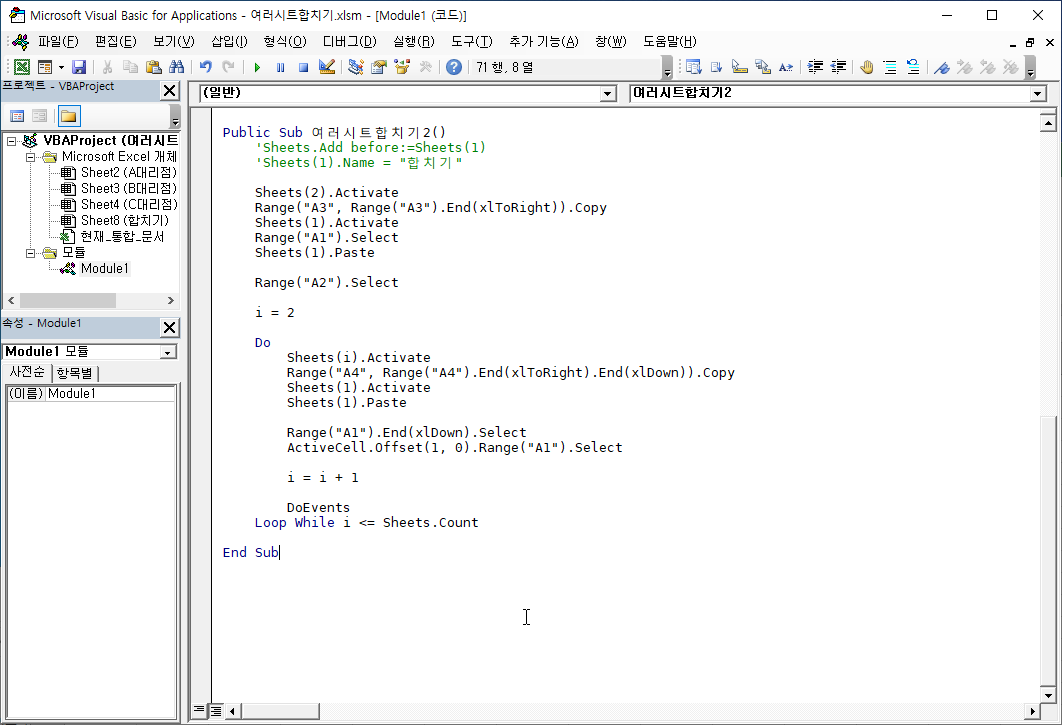The image size is (1062, 725).
Task: Click View Code icon in project pane
Action: pos(17,116)
